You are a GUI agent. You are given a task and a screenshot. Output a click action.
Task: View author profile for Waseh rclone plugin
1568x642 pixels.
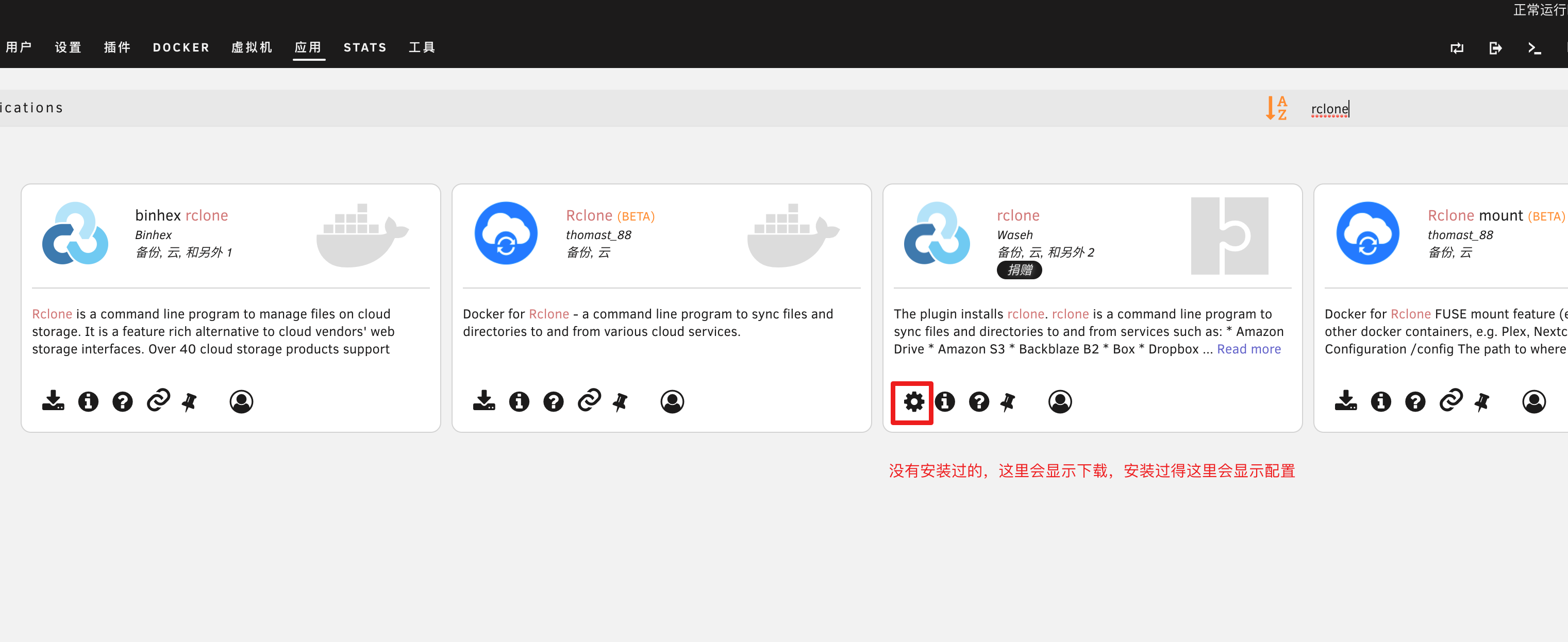pyautogui.click(x=1060, y=401)
